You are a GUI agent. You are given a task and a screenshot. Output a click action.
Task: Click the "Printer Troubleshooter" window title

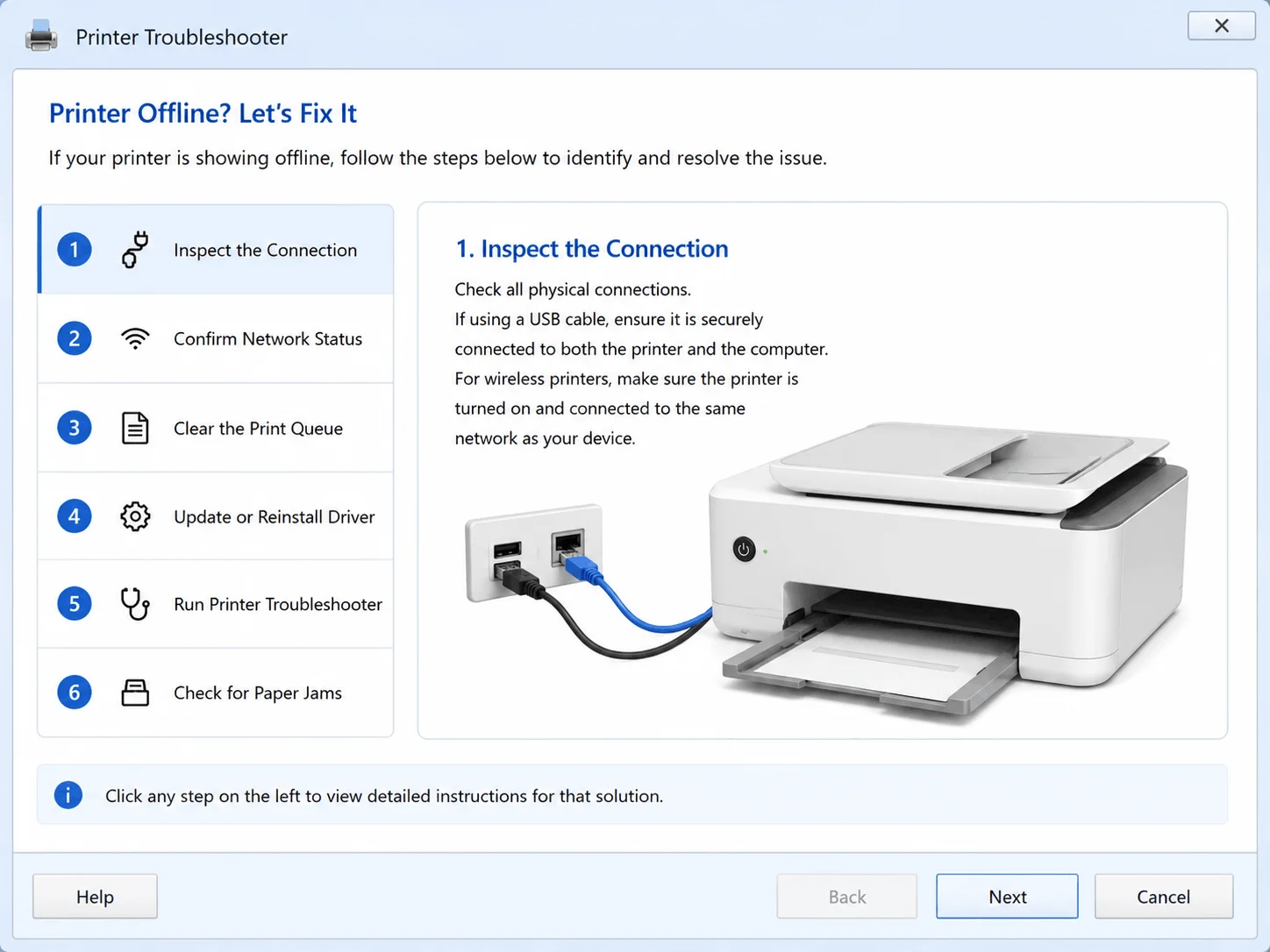pyautogui.click(x=182, y=37)
